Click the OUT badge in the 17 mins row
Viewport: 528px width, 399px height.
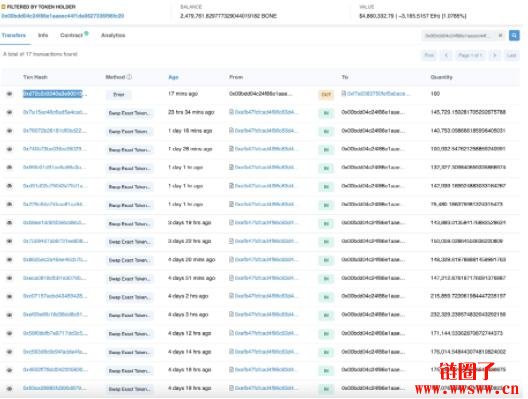[x=326, y=95]
